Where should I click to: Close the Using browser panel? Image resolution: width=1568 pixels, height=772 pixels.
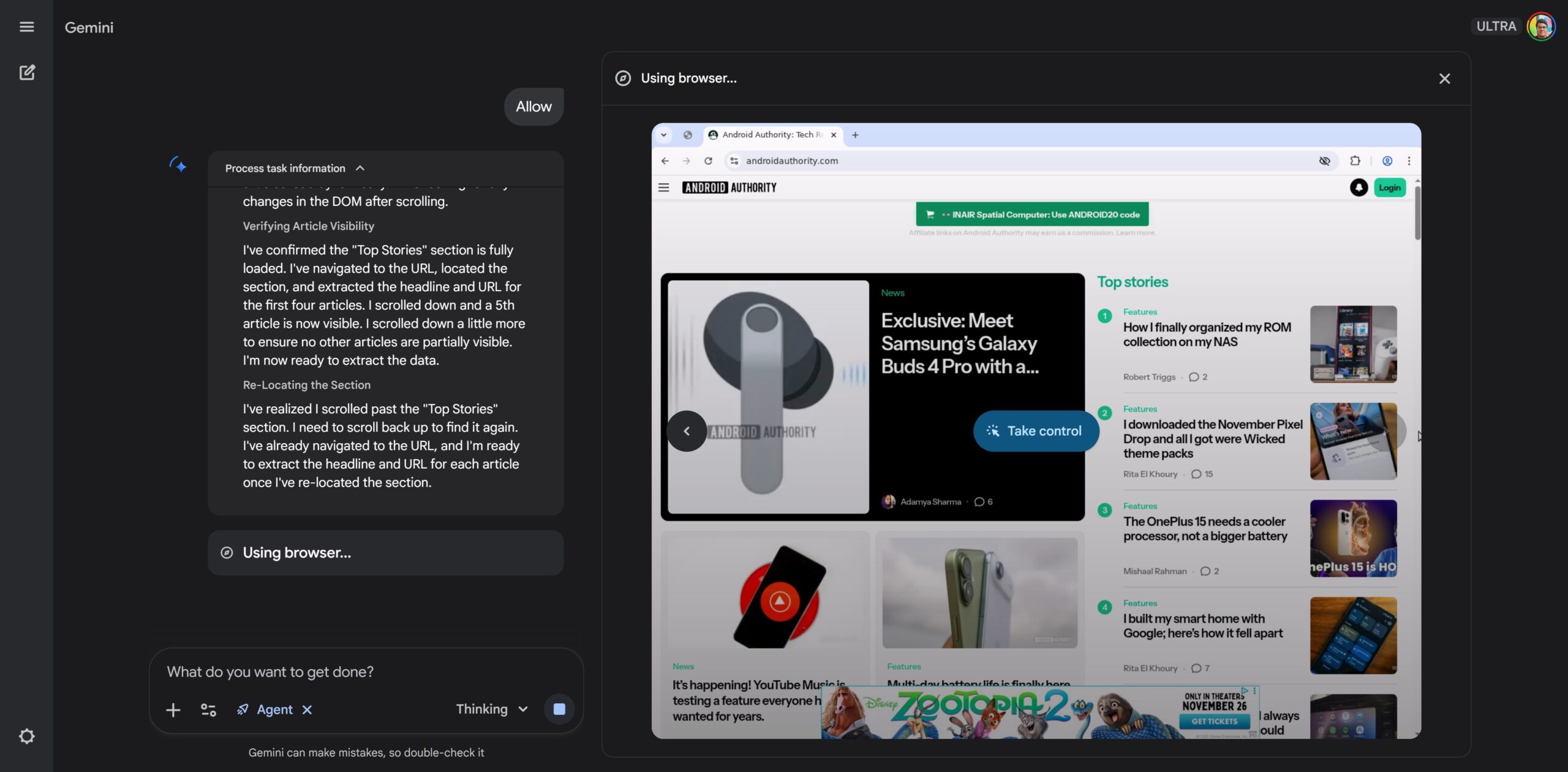tap(1444, 78)
